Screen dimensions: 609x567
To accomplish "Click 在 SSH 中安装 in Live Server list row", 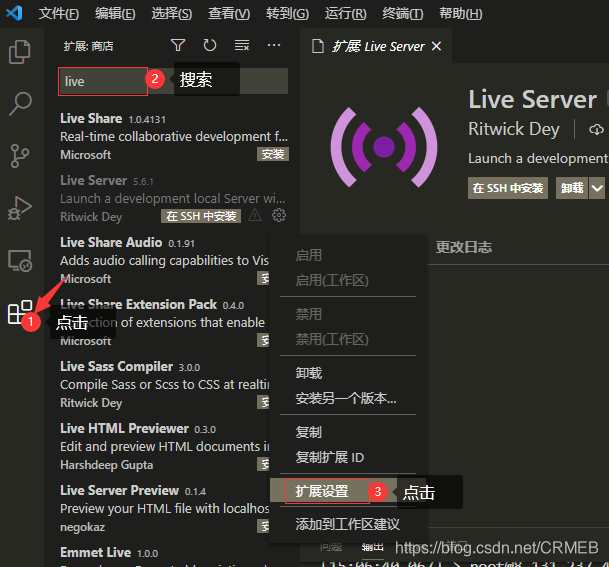I will tap(201, 216).
